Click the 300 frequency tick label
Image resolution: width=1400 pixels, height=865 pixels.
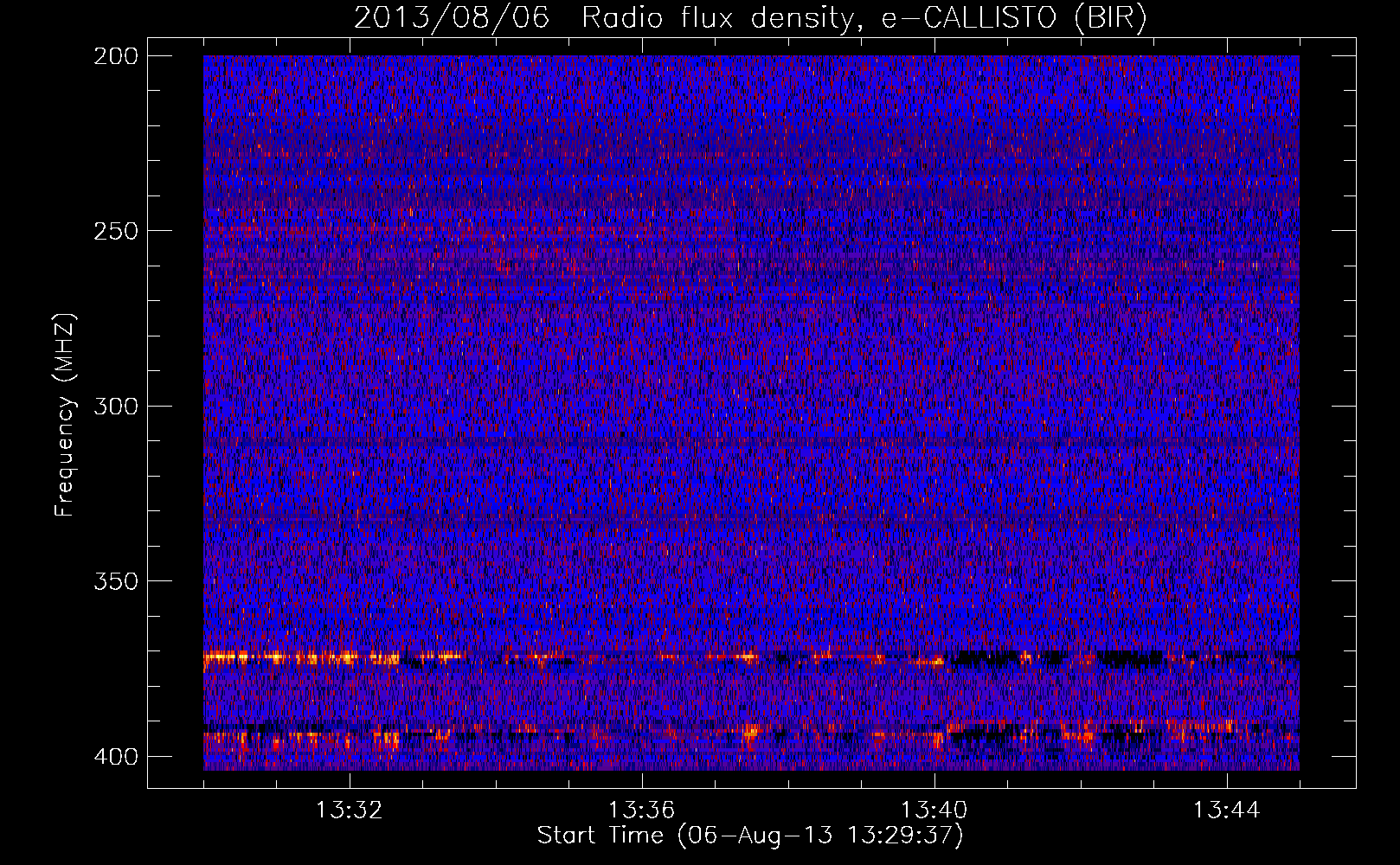pos(115,407)
